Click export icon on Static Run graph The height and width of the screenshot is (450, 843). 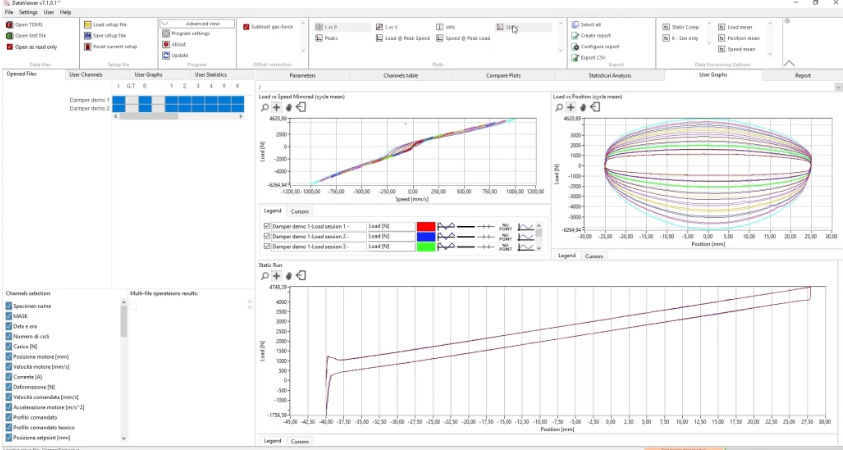pos(301,276)
